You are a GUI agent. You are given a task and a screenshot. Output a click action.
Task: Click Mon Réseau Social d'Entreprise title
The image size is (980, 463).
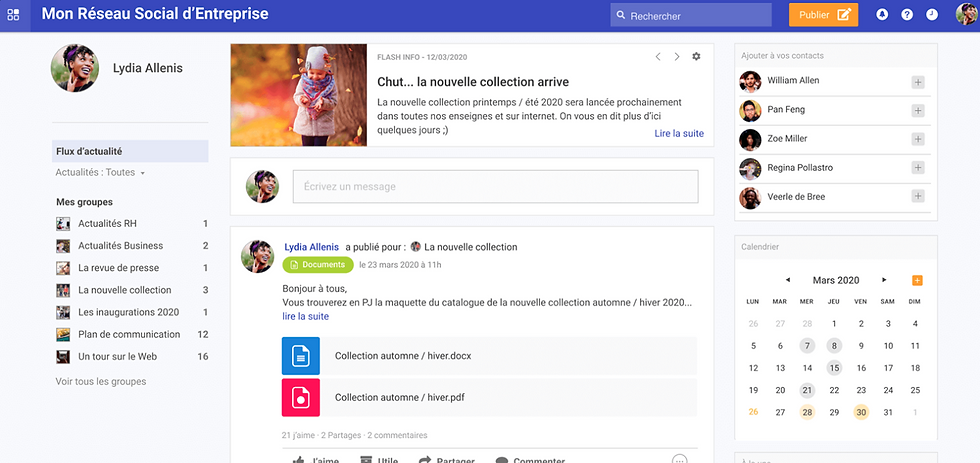pyautogui.click(x=155, y=14)
